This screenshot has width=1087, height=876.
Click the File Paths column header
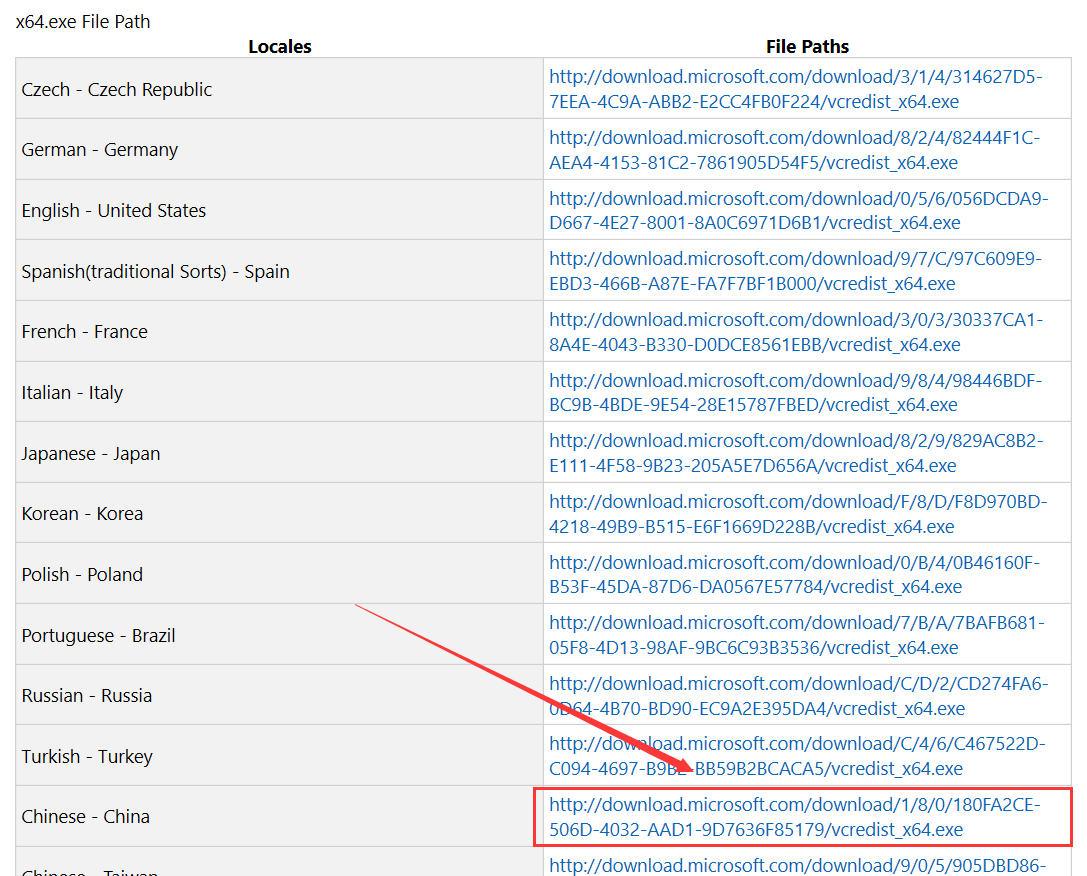click(807, 46)
